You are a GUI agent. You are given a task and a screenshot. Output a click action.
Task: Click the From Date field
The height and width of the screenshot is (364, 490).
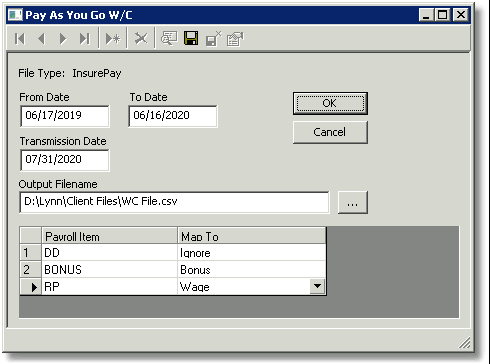pos(65,116)
